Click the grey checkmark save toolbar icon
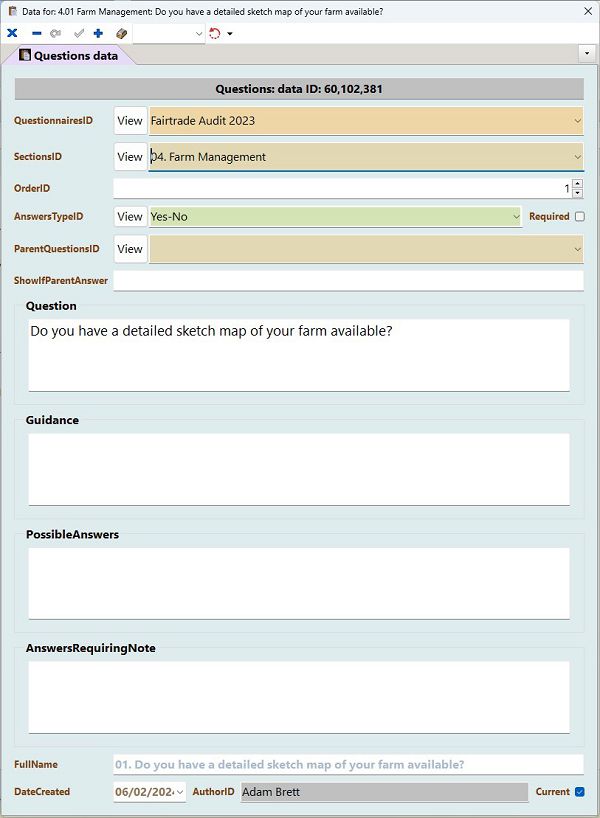The image size is (600, 818). [x=79, y=33]
